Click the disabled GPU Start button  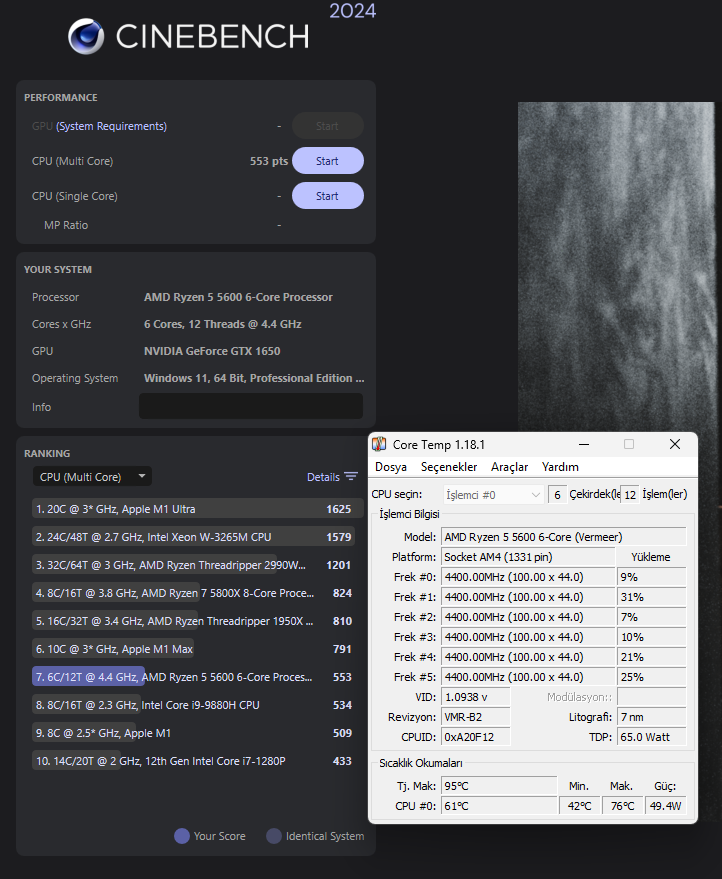327,126
